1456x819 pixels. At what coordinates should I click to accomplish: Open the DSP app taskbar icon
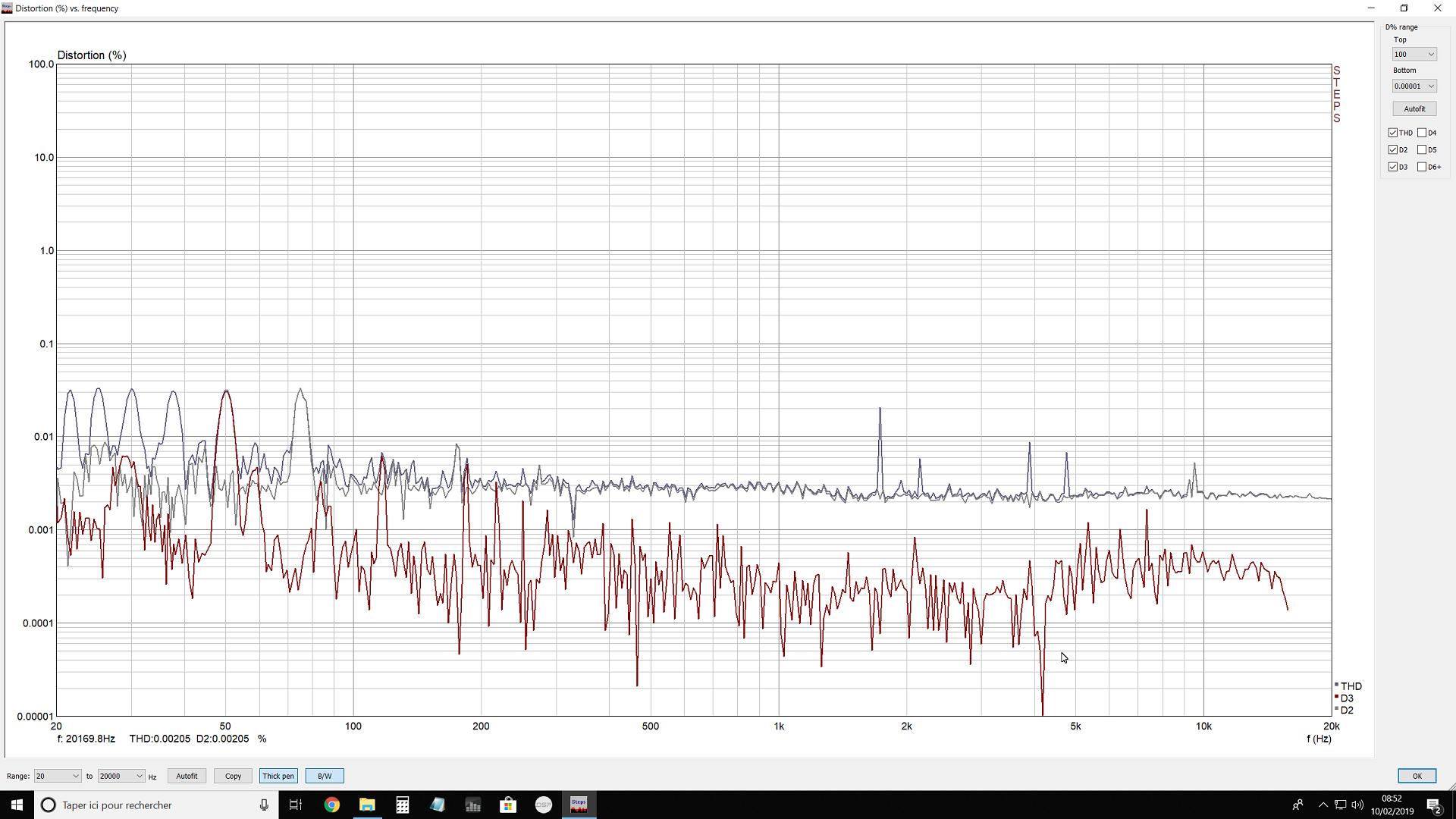click(544, 805)
